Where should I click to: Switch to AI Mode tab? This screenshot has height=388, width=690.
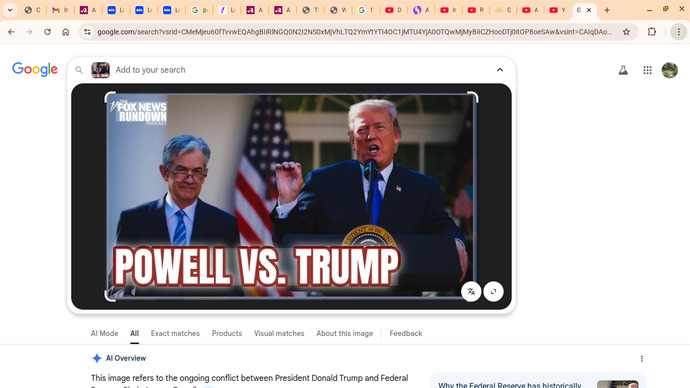click(x=104, y=333)
